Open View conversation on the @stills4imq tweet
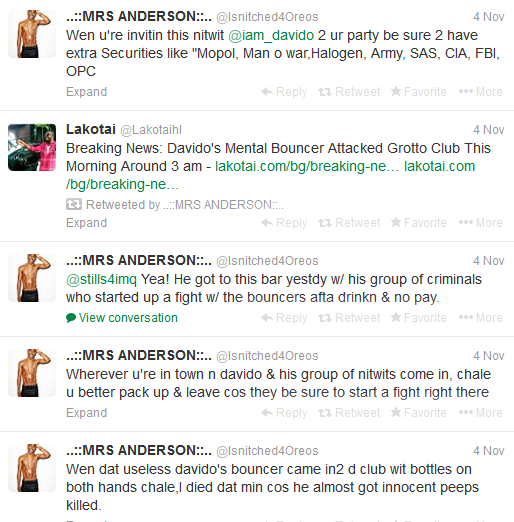Screen dimensions: 514x522 (122, 318)
